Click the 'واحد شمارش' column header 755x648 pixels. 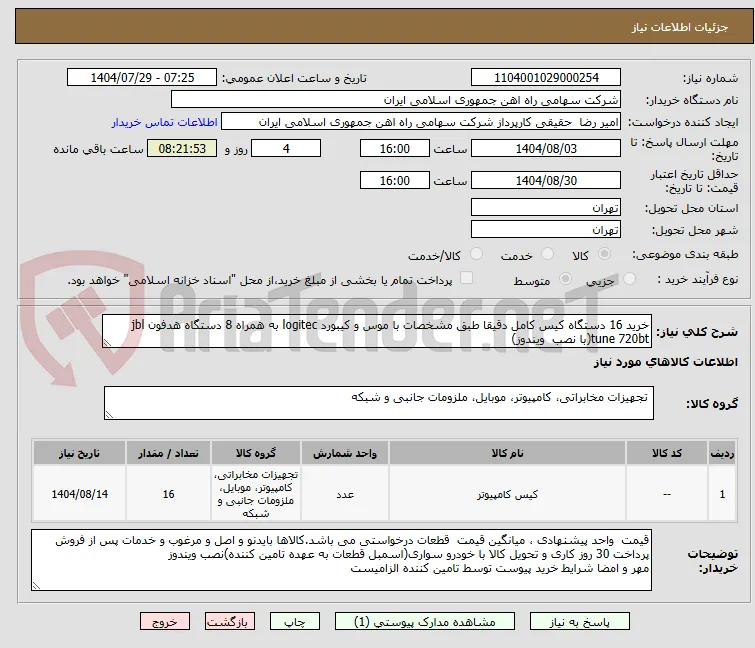point(345,454)
